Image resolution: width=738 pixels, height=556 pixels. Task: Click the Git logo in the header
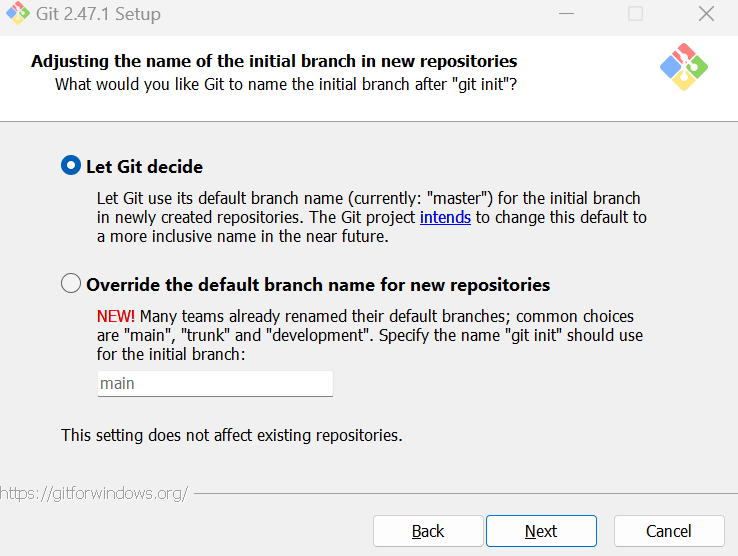[x=684, y=67]
